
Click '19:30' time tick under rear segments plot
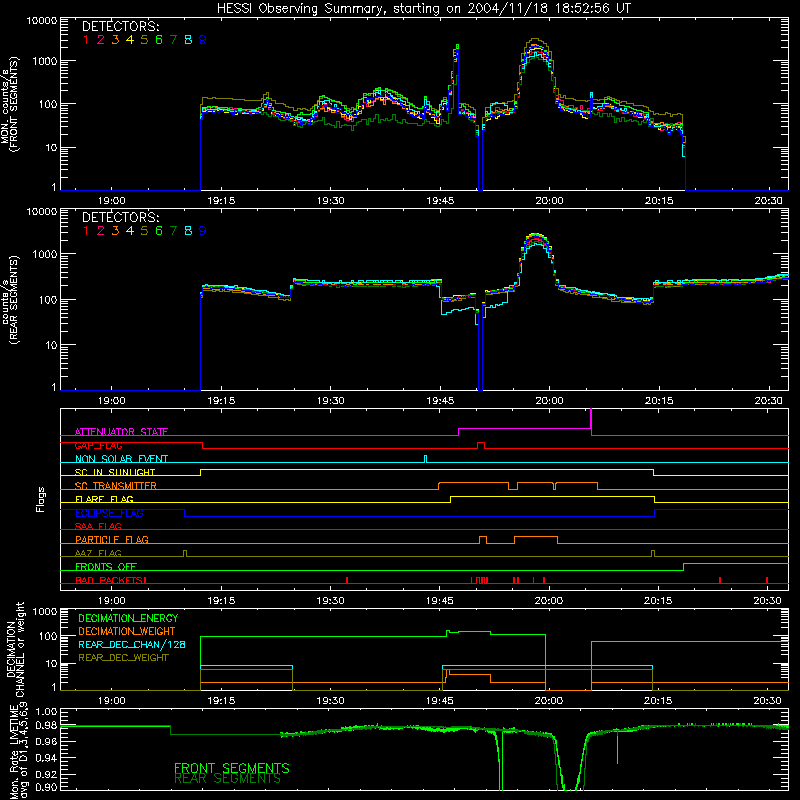pos(331,401)
